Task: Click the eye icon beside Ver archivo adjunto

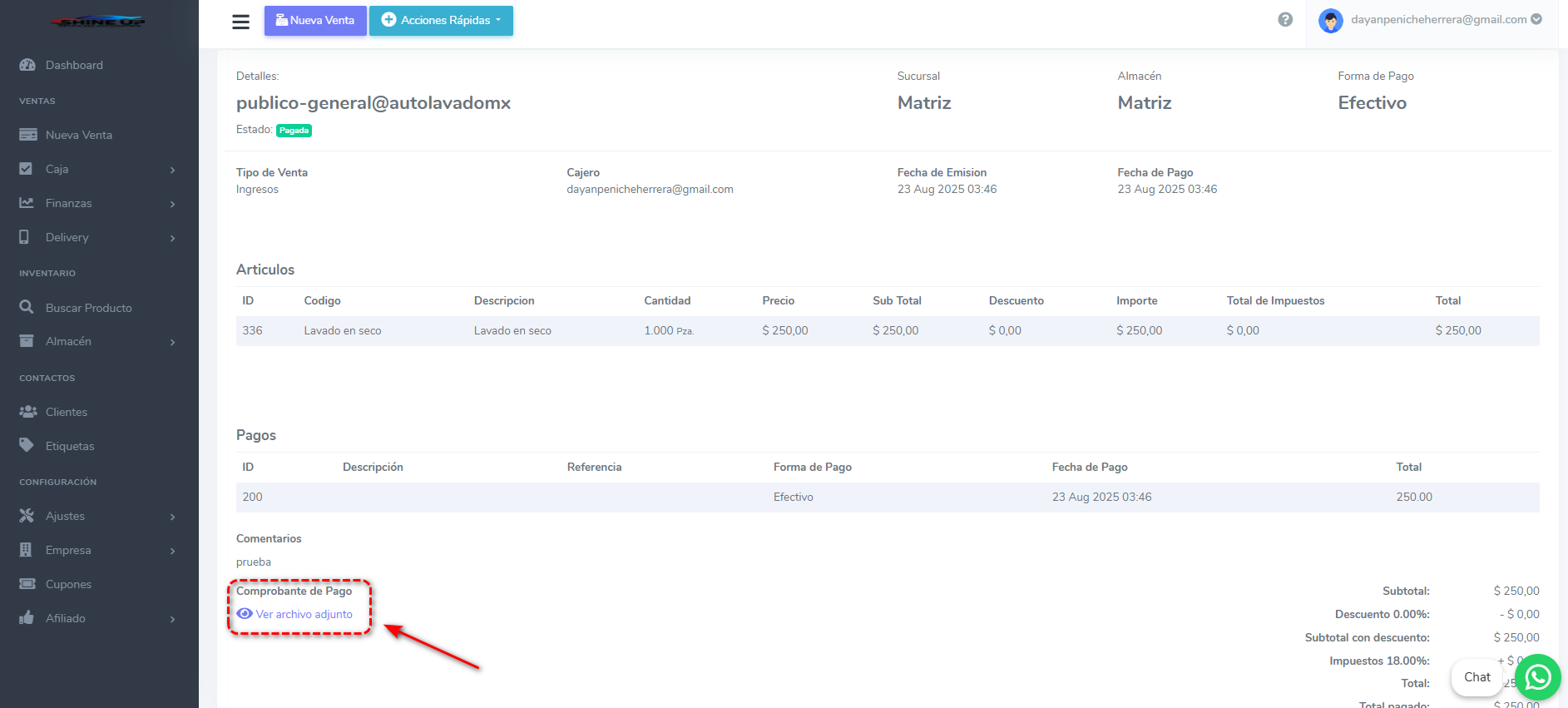Action: point(245,614)
